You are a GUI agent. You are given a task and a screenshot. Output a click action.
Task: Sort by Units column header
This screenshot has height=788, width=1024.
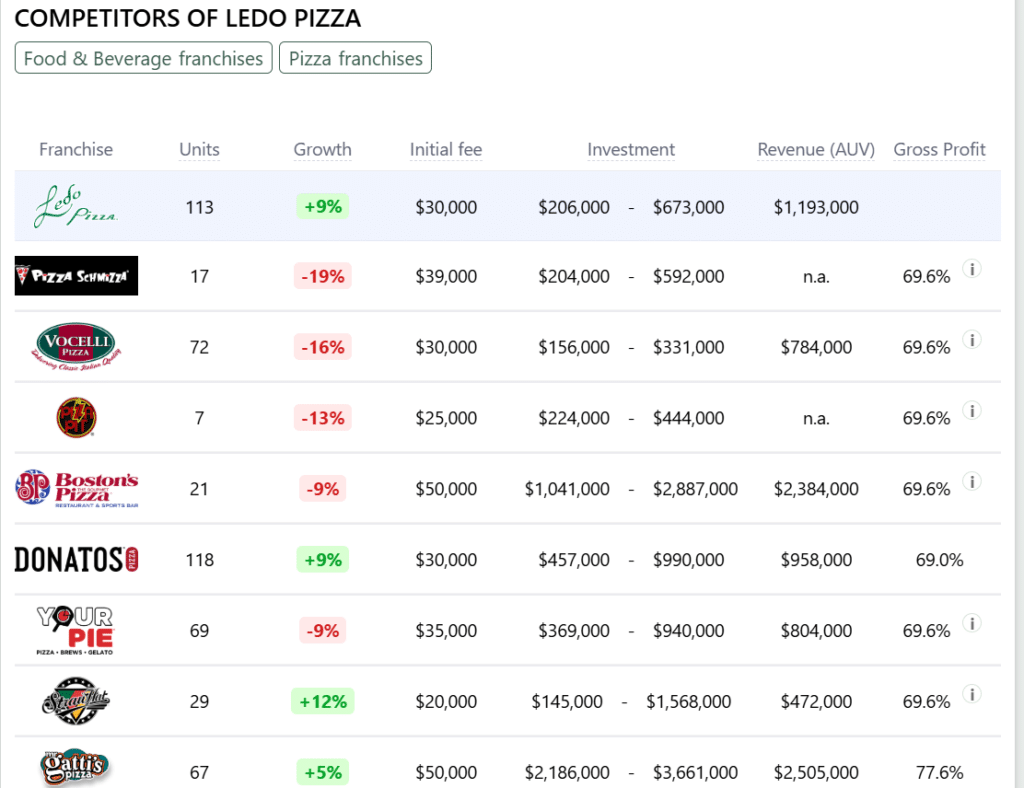(199, 149)
